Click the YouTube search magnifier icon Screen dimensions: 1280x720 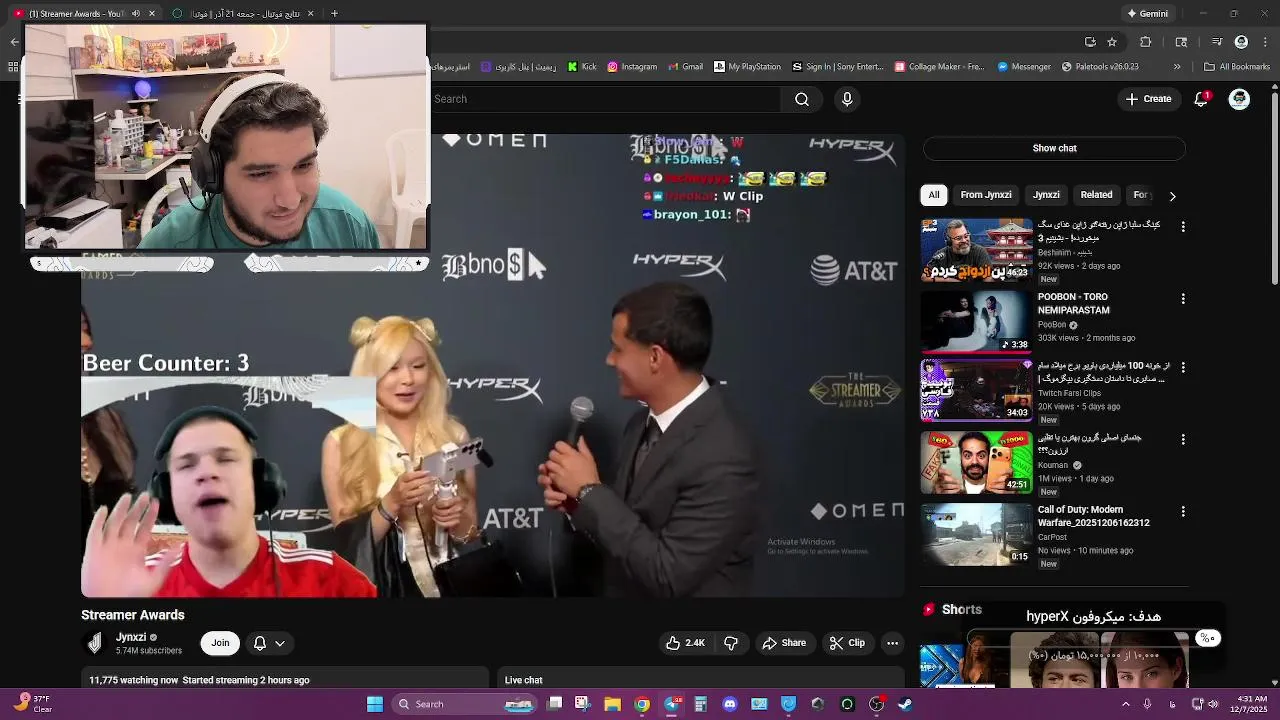click(802, 99)
